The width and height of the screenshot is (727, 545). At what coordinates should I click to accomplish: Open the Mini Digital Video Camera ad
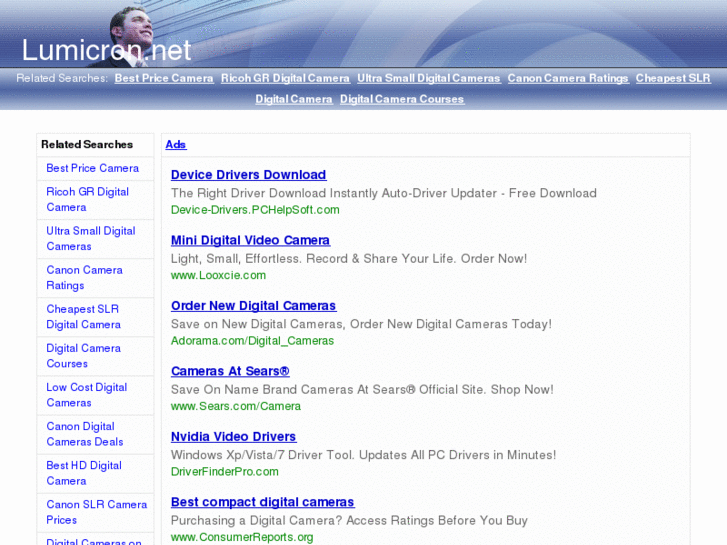coord(250,240)
